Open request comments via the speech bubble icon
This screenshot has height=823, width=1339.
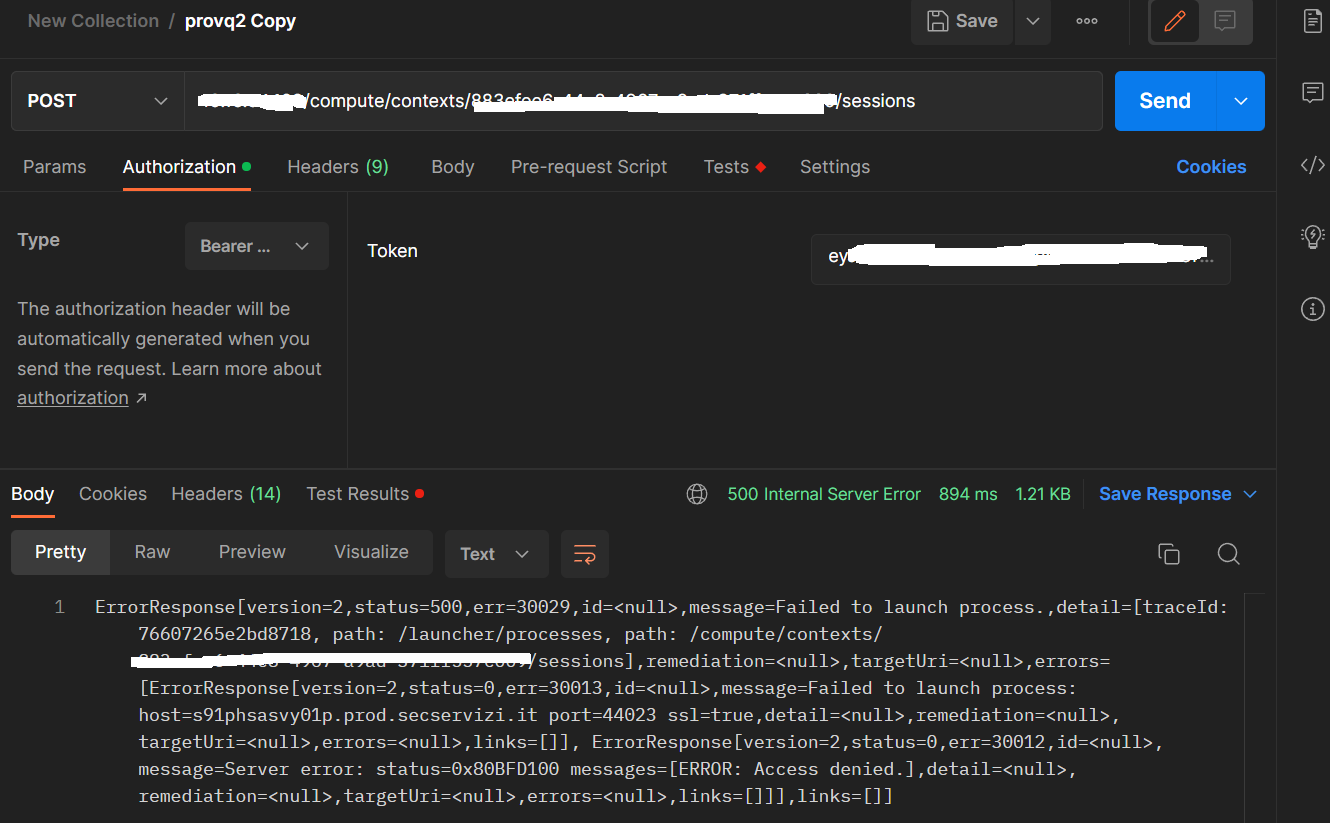(x=1226, y=21)
